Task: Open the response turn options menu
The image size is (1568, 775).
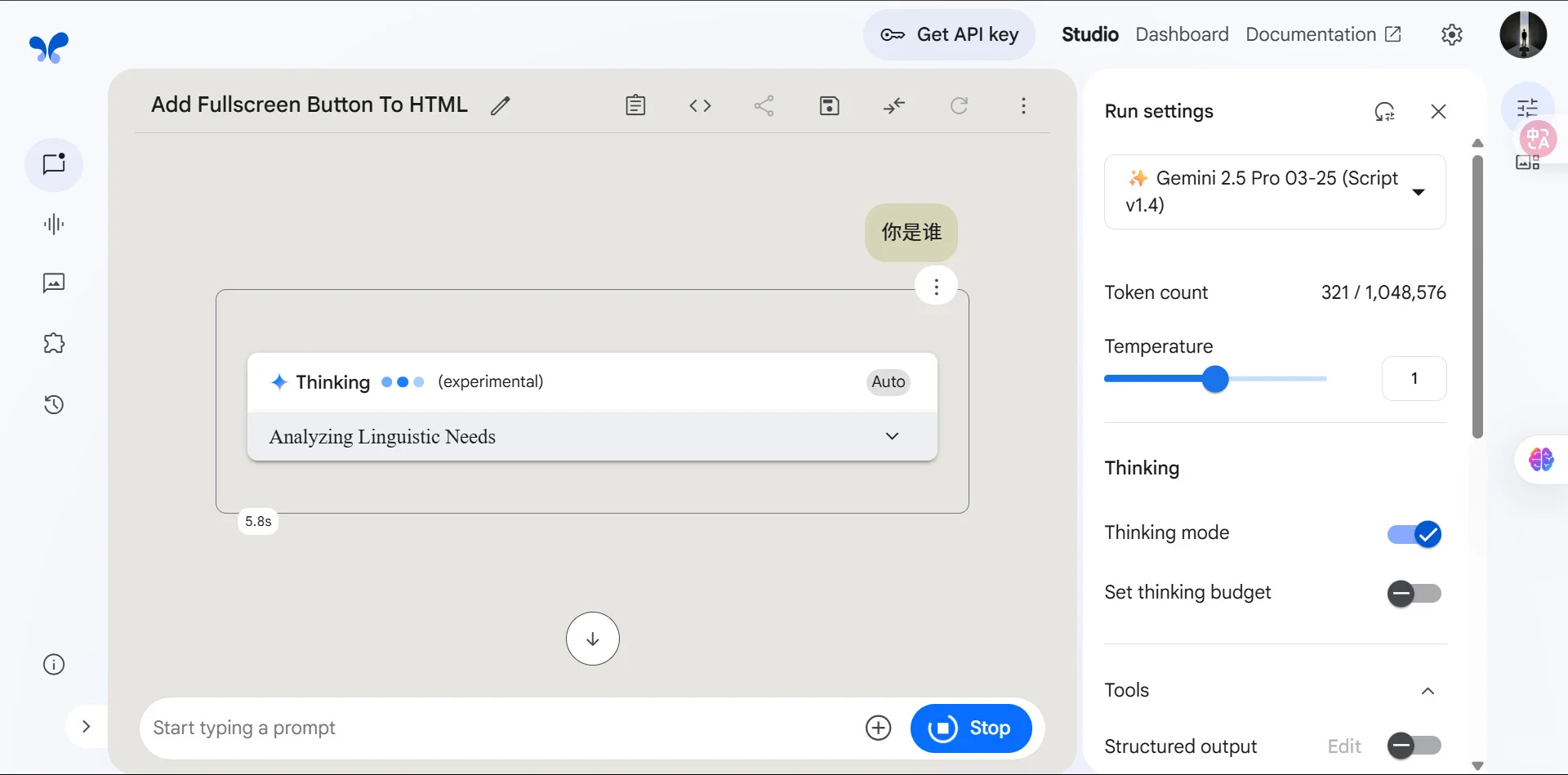Action: [x=936, y=287]
